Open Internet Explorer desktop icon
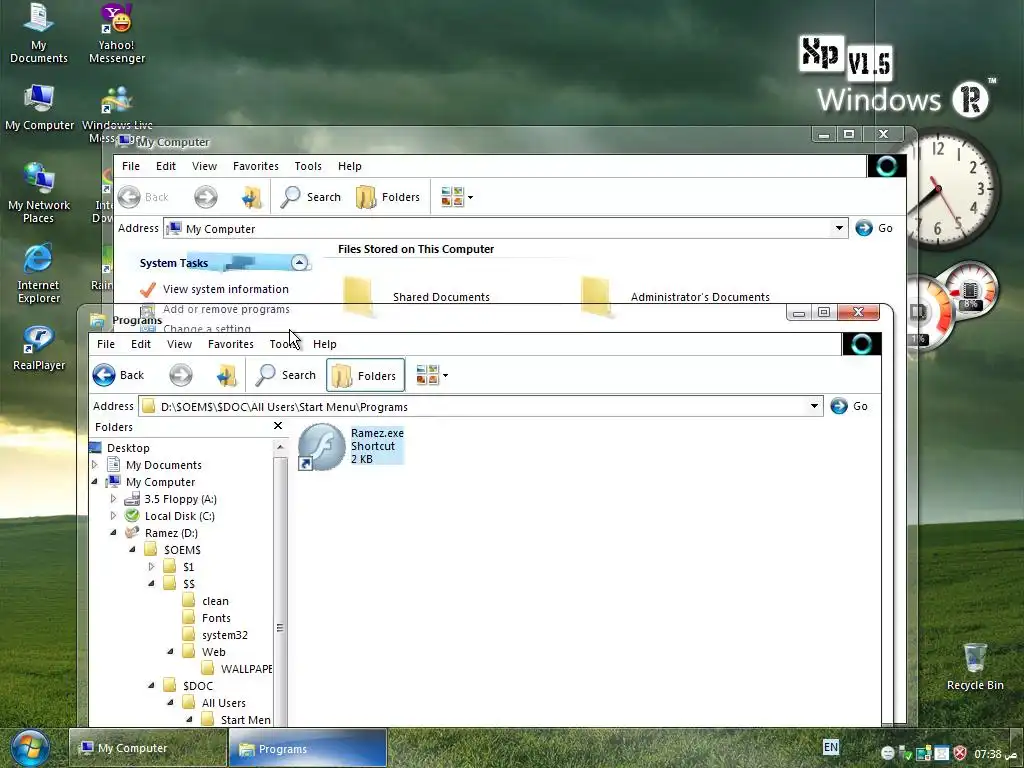The height and width of the screenshot is (768, 1024). [39, 273]
